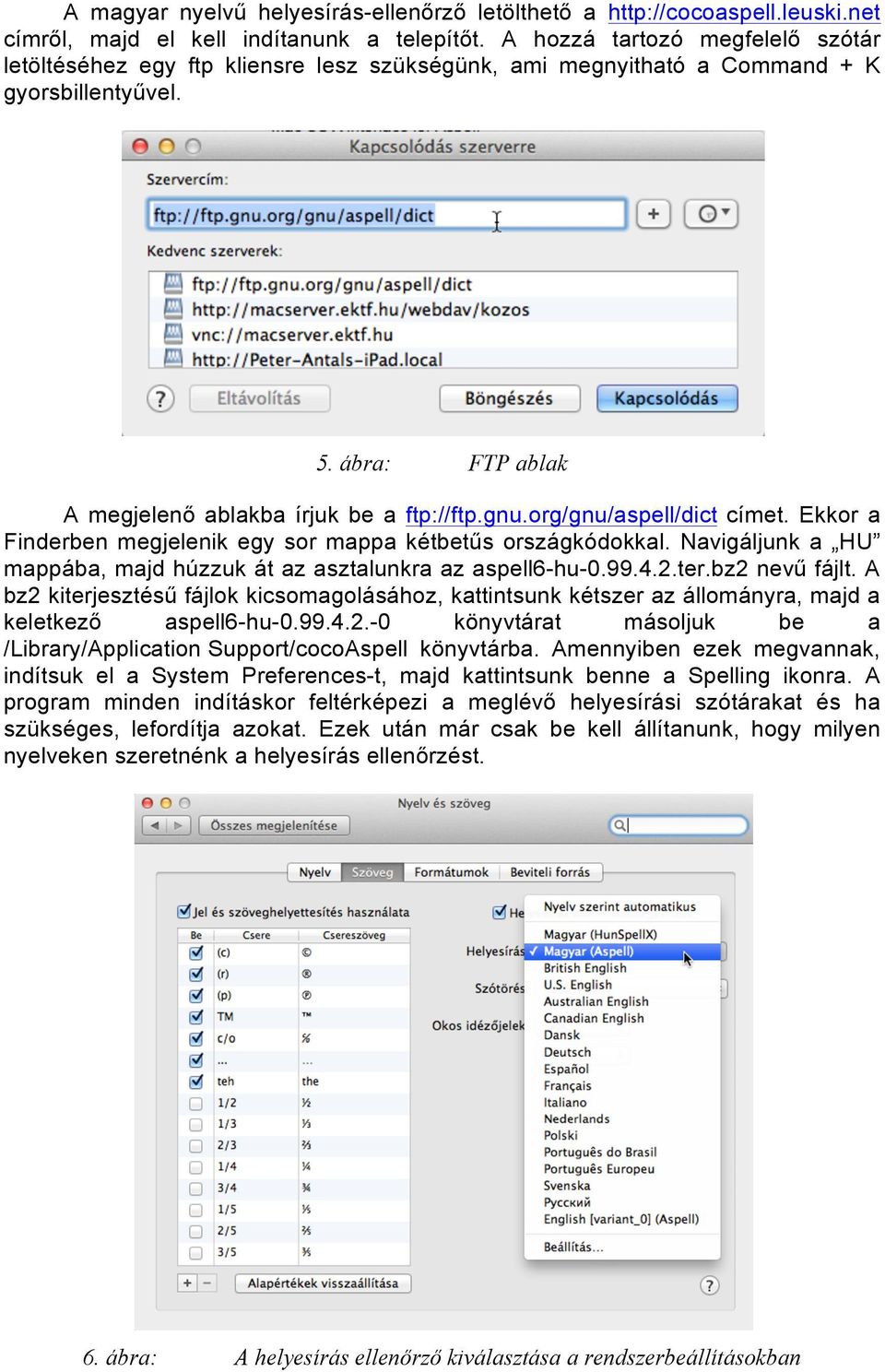The image size is (885, 1372).
Task: Click the server icon of vnc://macserver.ektf.hu
Action: (173, 334)
